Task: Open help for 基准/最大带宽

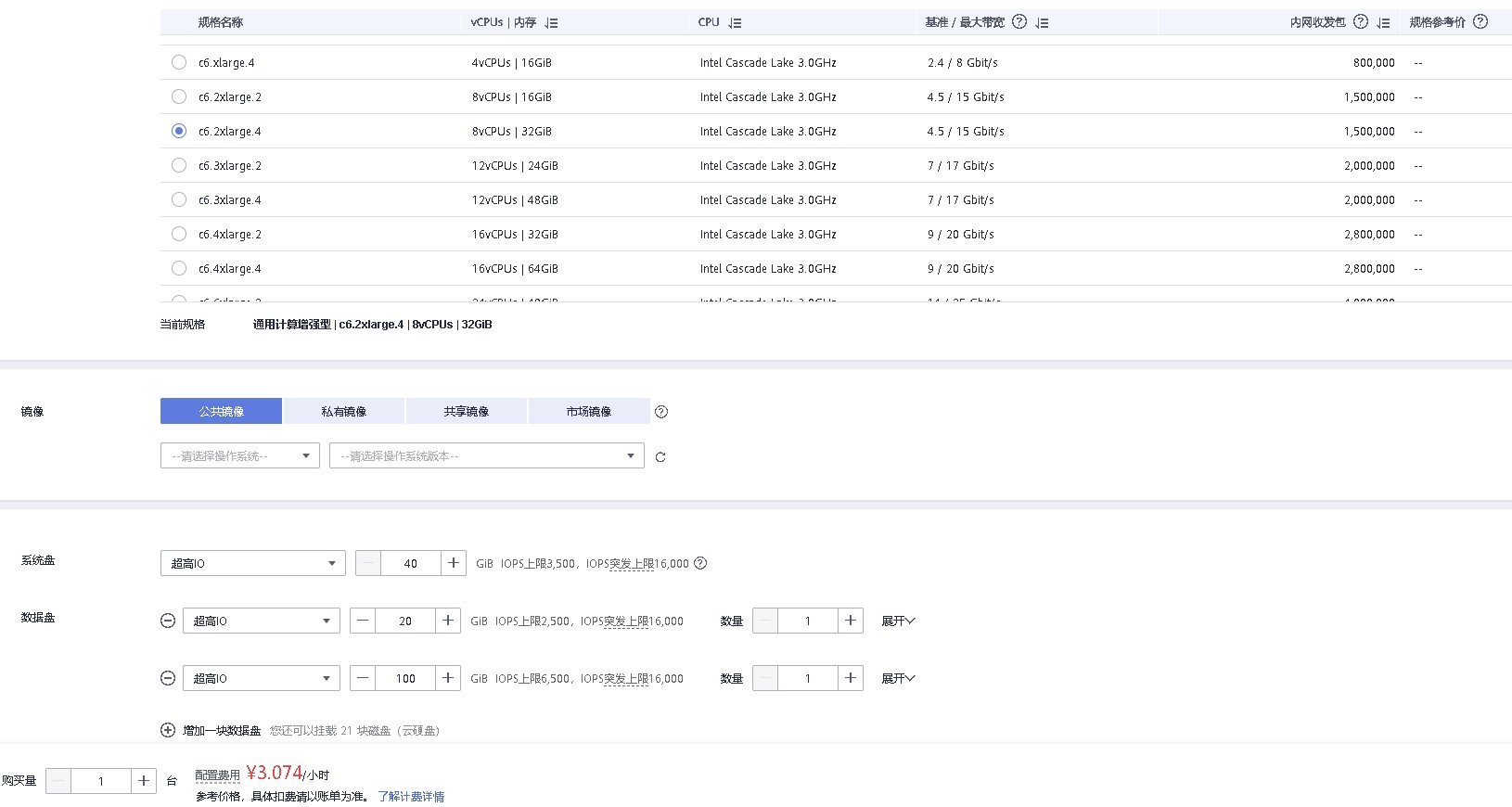Action: tap(1019, 22)
